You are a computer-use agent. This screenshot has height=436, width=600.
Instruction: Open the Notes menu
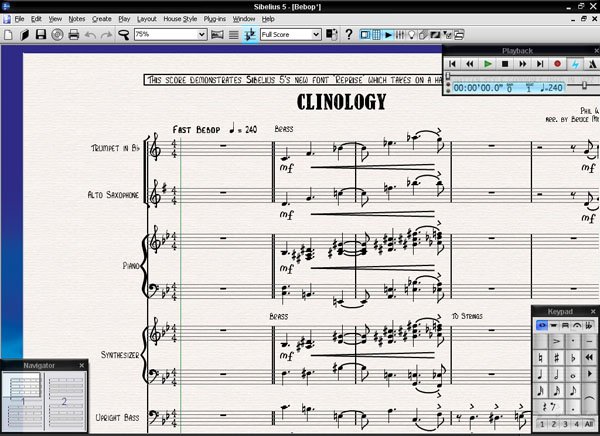pyautogui.click(x=77, y=19)
